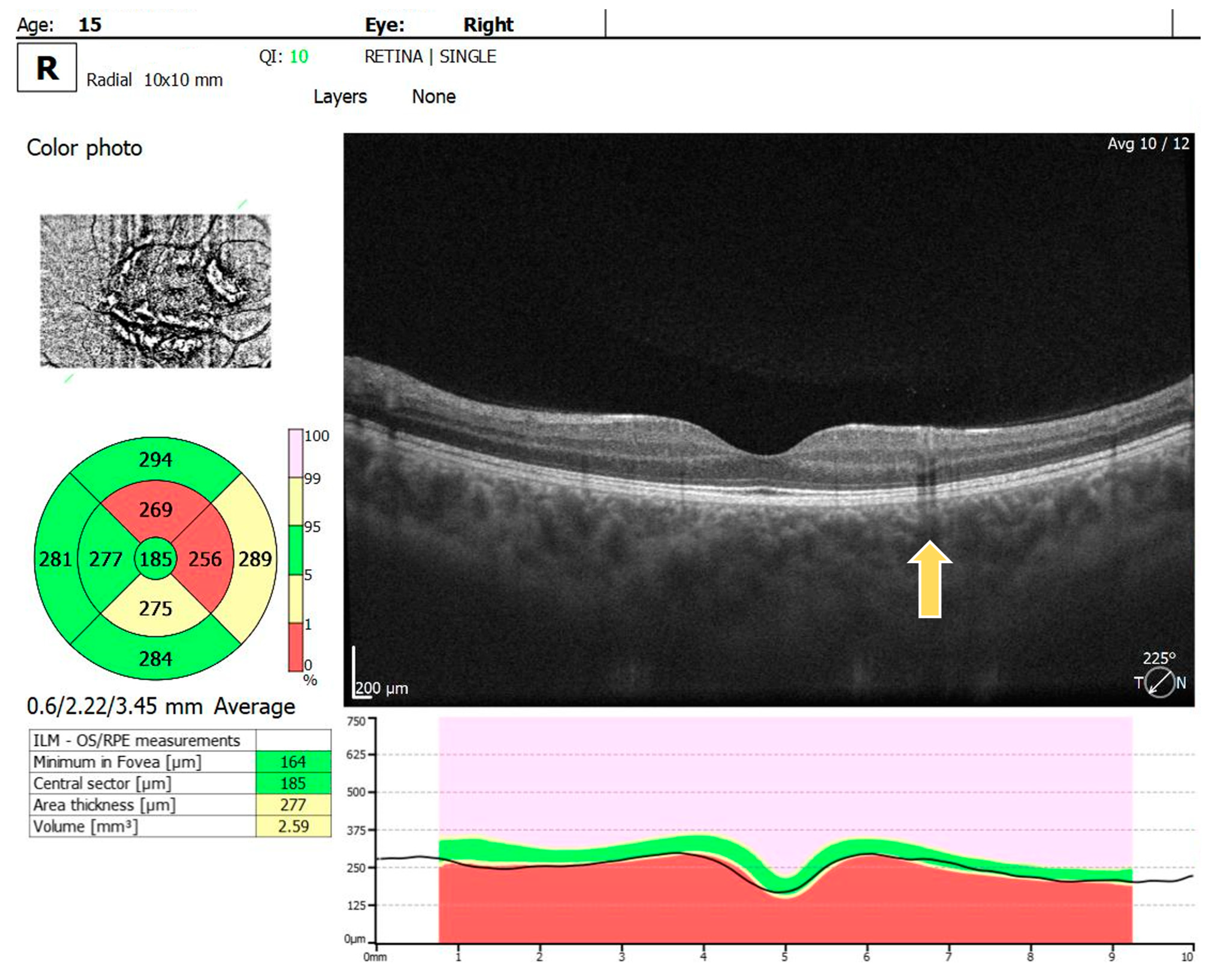The width and height of the screenshot is (1209, 980).
Task: Open the RETINA | SINGLE scan mode selector
Action: [x=430, y=57]
